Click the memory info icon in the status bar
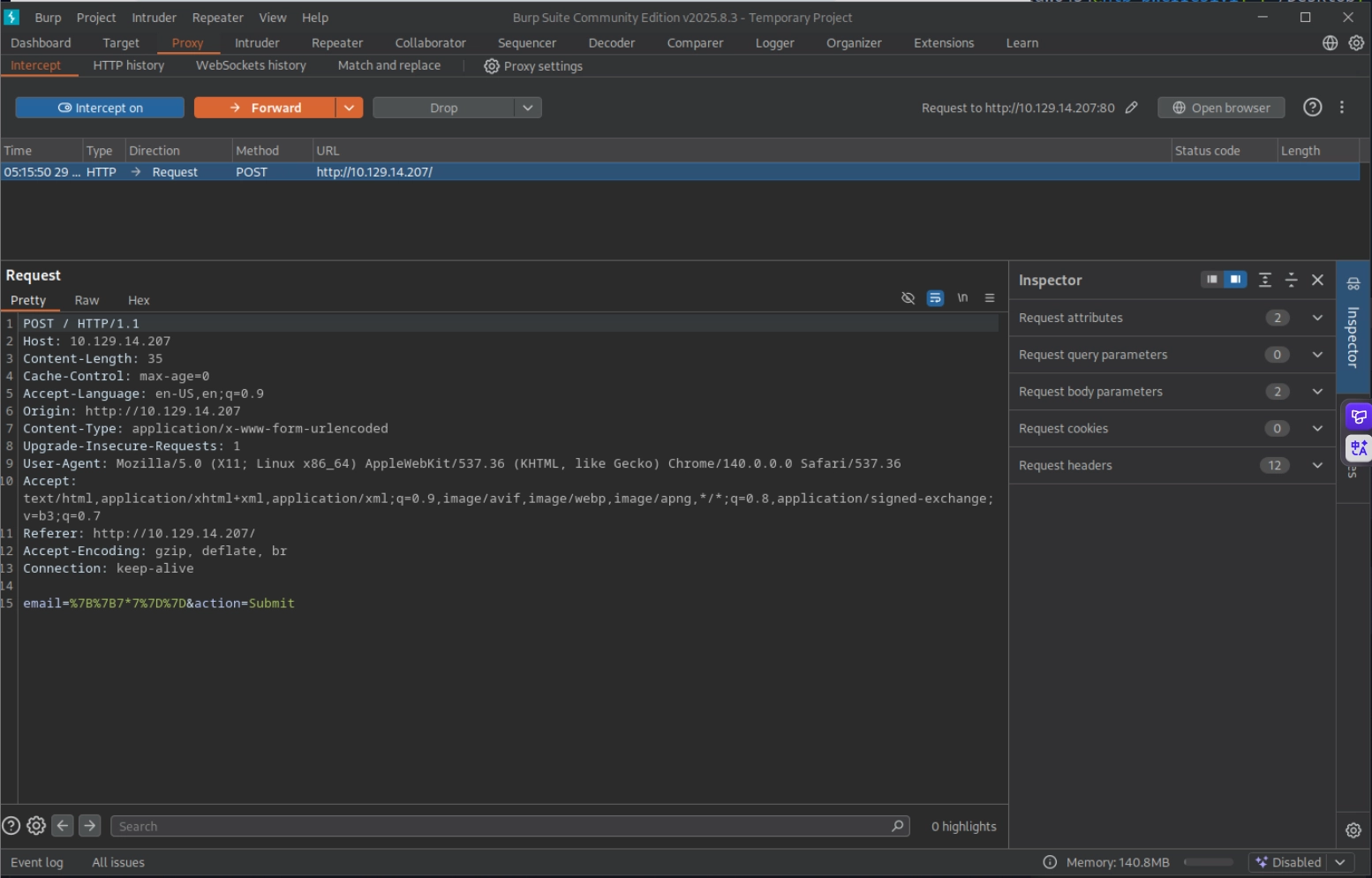The height and width of the screenshot is (878, 1372). point(1050,862)
